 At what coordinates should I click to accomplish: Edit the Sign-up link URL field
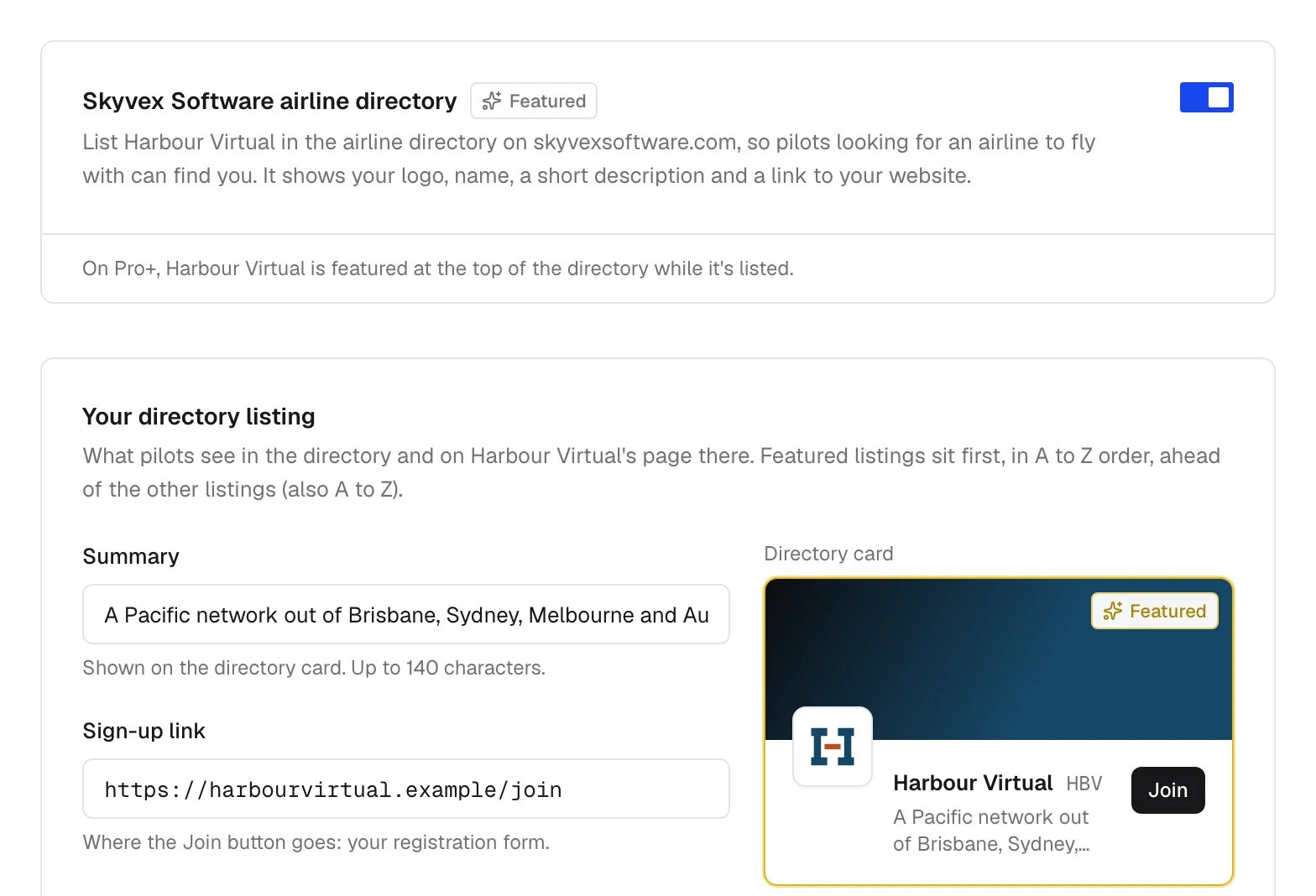click(x=406, y=789)
